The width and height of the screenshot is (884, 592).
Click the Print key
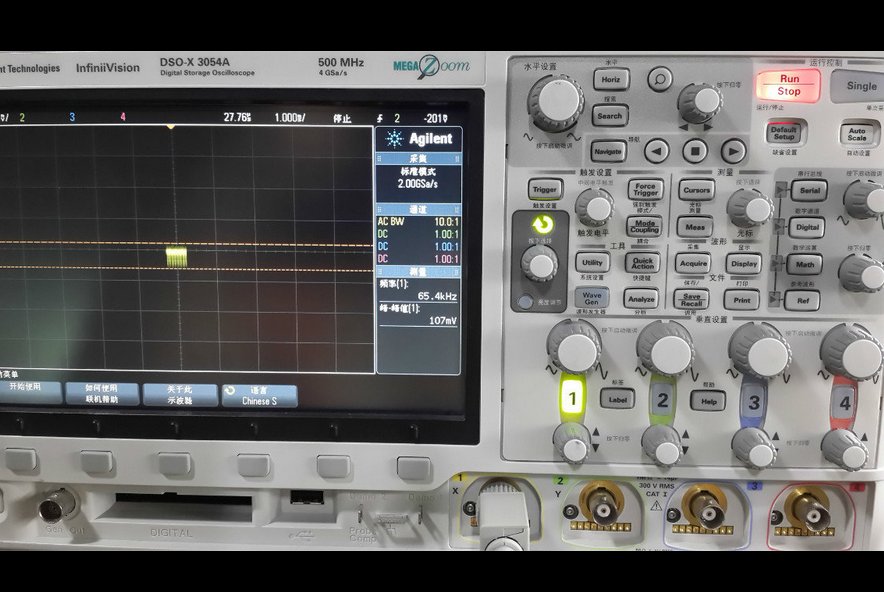[742, 300]
